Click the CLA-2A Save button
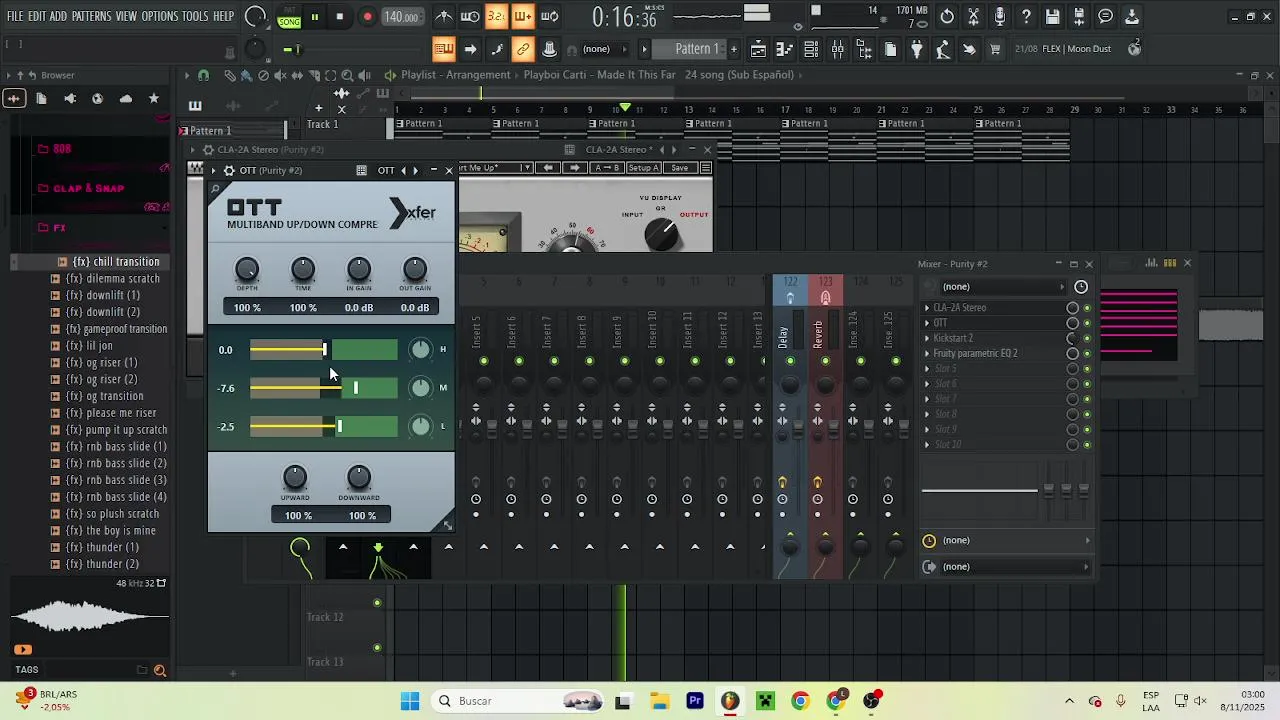This screenshot has width=1280, height=720. [x=679, y=168]
